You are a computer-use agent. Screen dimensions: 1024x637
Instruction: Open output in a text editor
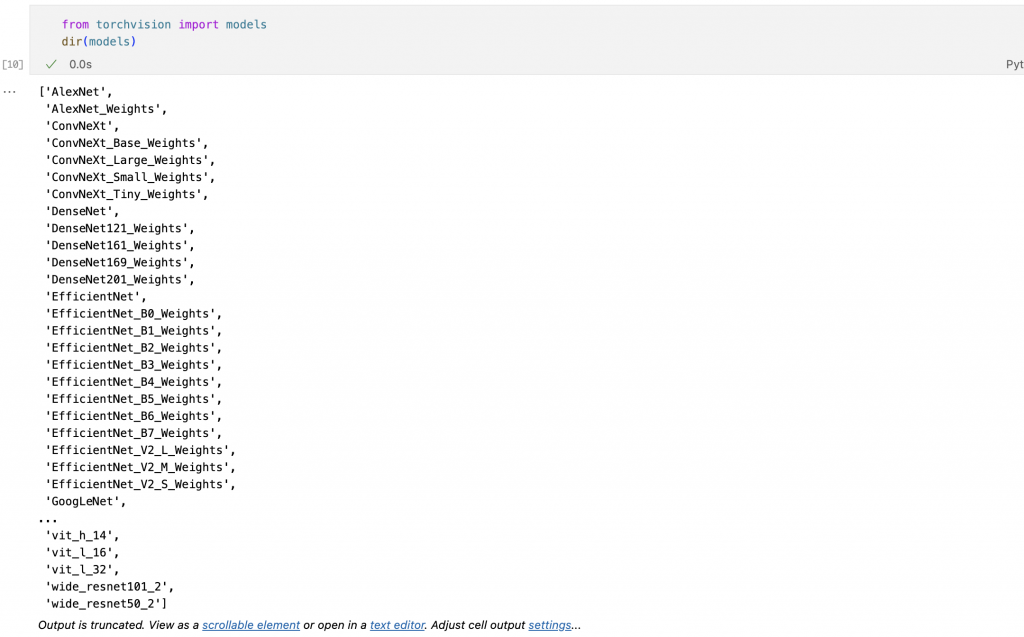[397, 625]
